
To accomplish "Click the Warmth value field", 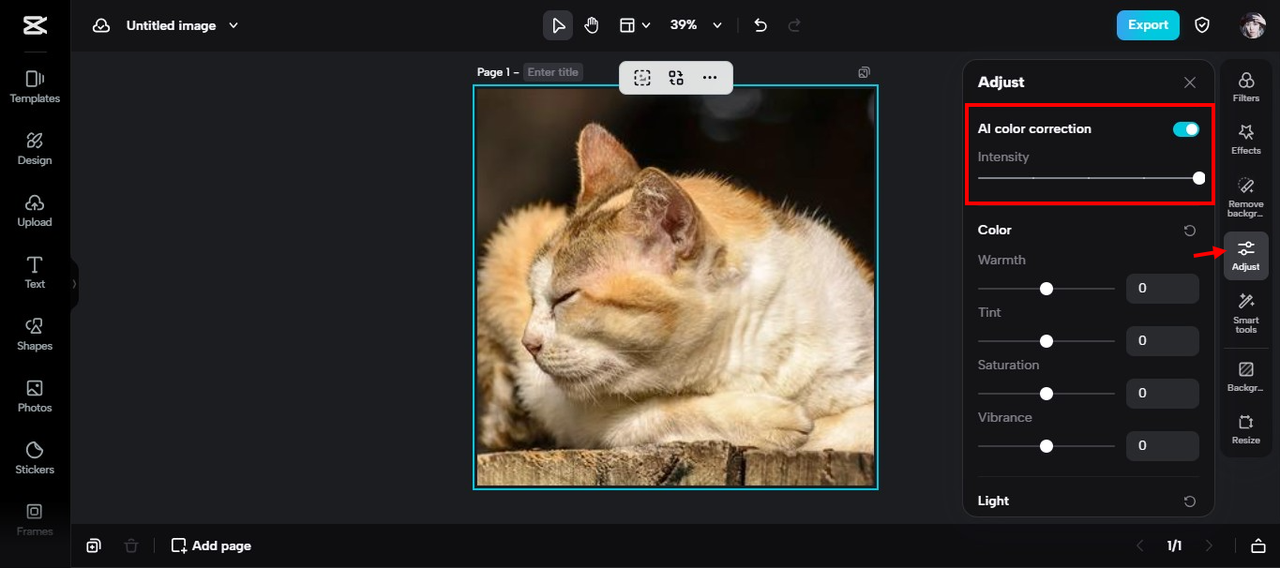I will pyautogui.click(x=1162, y=288).
